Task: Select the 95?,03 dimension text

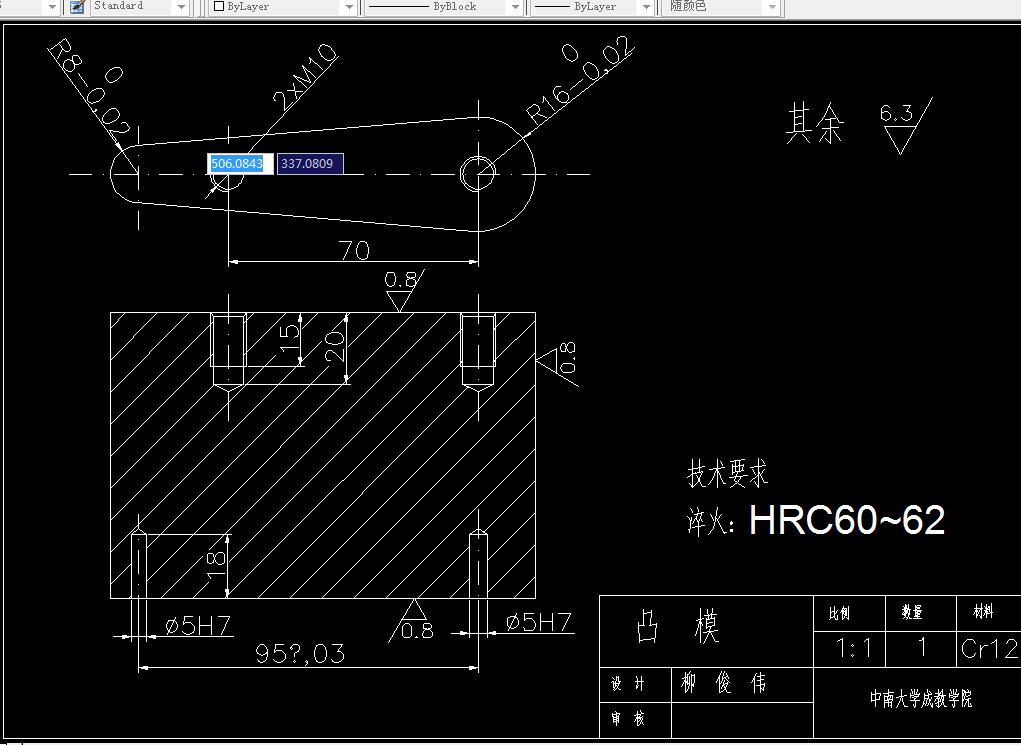Action: tap(300, 653)
